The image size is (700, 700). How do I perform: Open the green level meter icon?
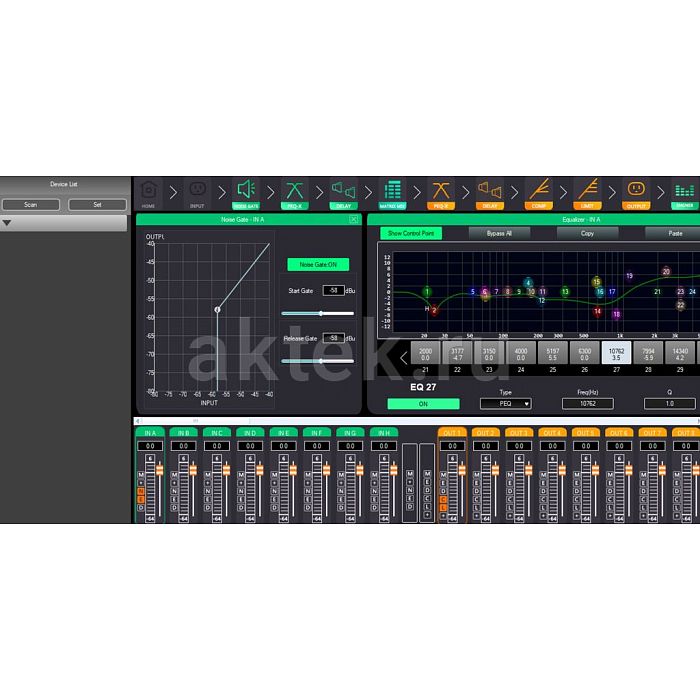coord(685,194)
